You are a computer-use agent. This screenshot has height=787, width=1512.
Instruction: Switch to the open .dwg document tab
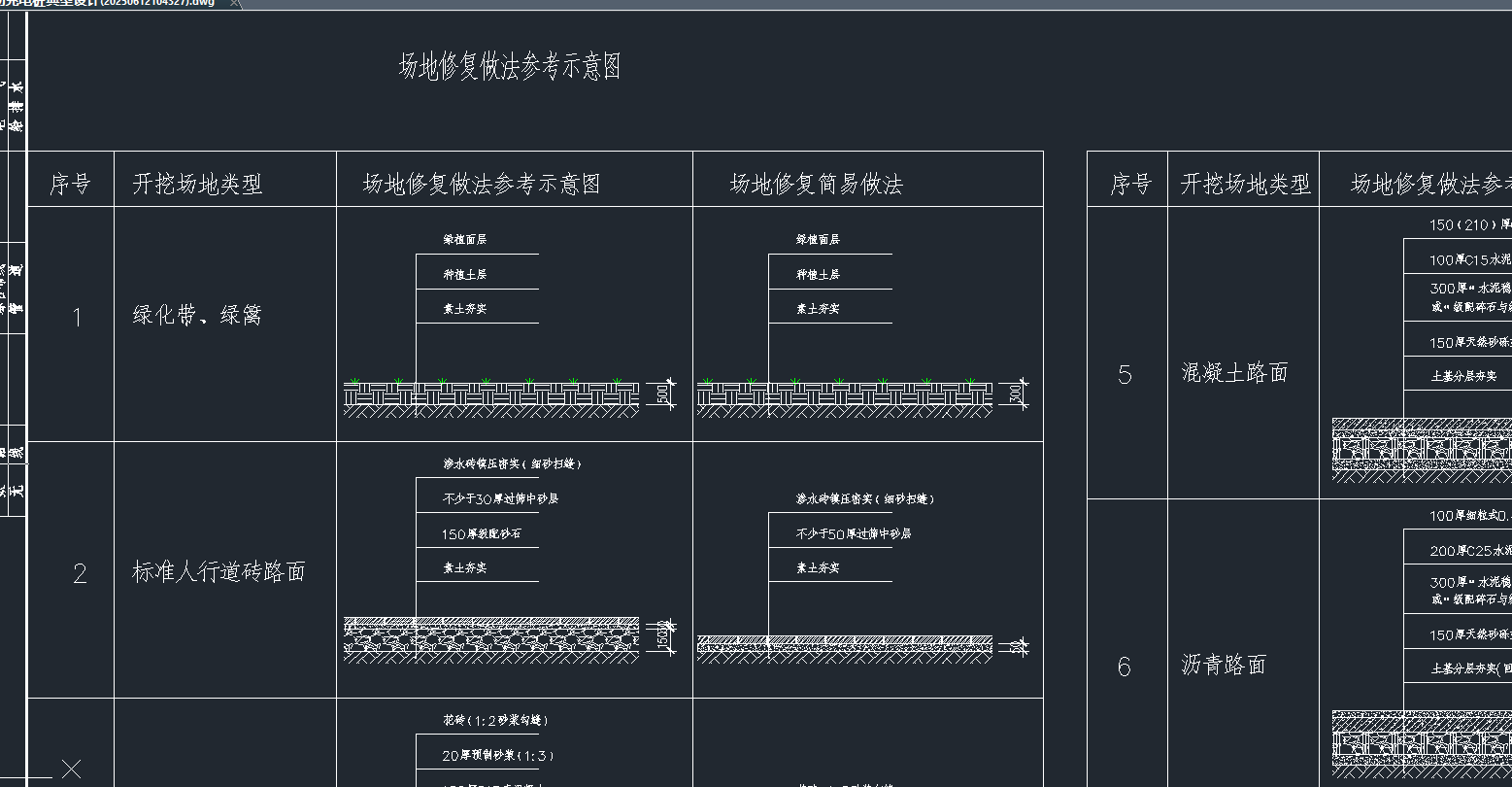pos(107,4)
